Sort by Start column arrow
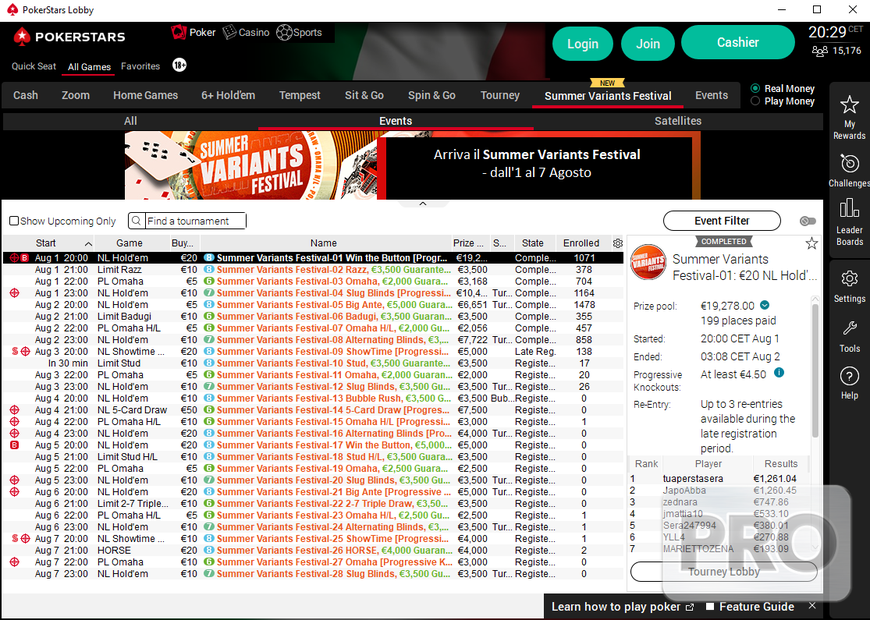This screenshot has height=620, width=870. pos(88,244)
